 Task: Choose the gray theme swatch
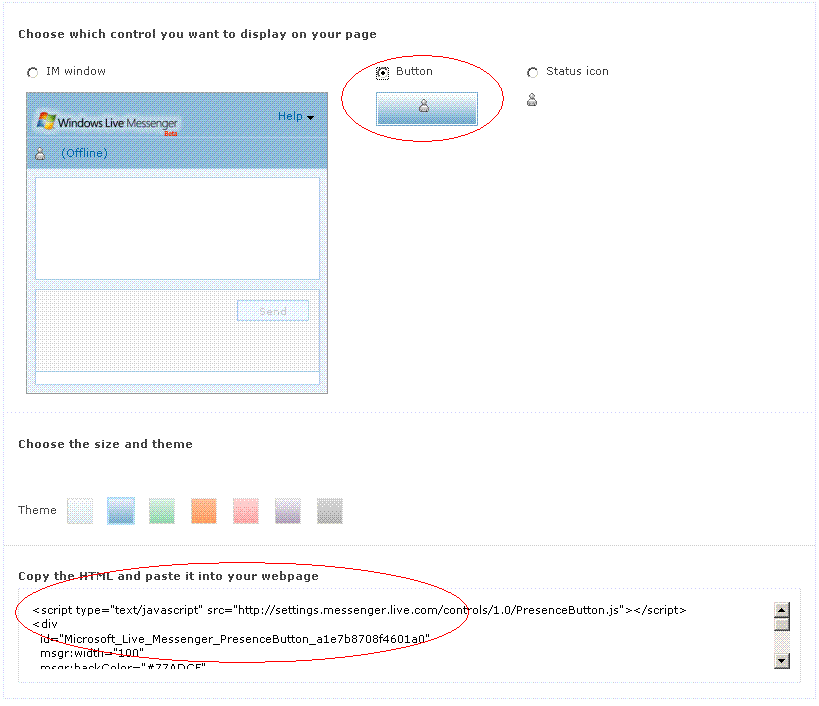330,511
